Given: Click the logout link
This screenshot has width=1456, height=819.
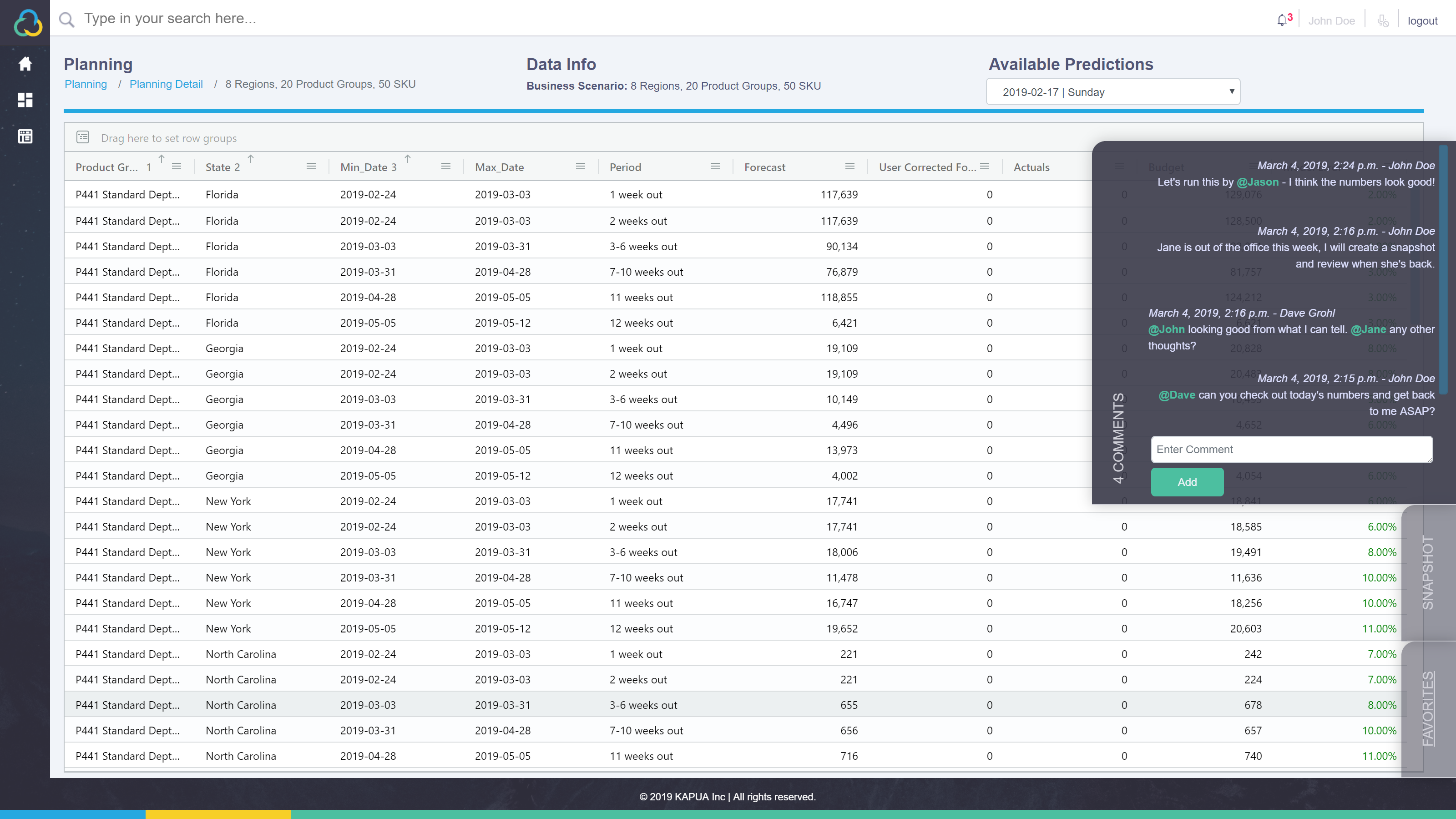Looking at the screenshot, I should [1422, 21].
